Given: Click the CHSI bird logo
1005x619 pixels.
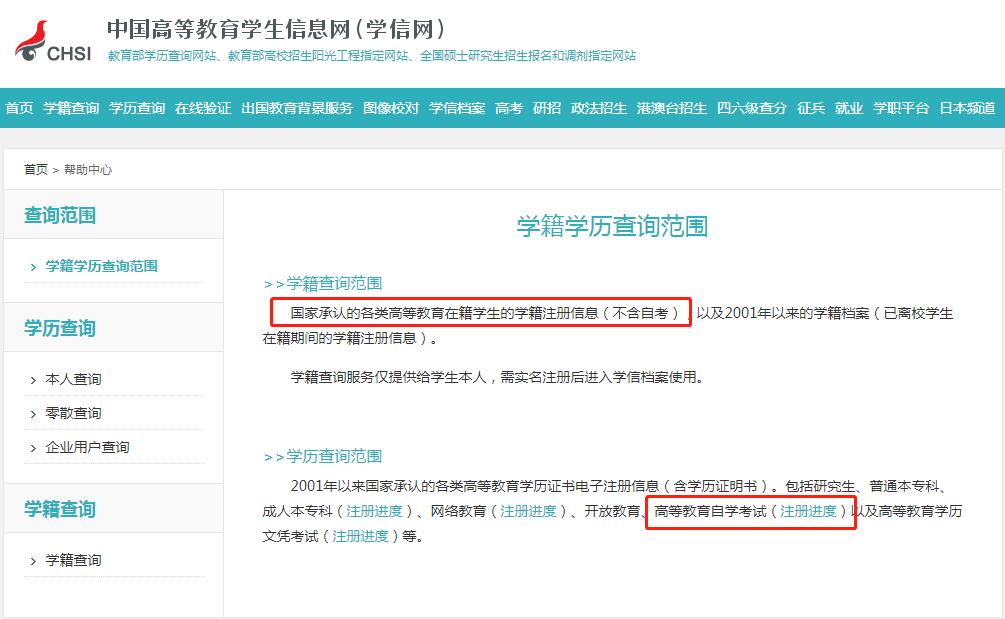Looking at the screenshot, I should pyautogui.click(x=53, y=42).
